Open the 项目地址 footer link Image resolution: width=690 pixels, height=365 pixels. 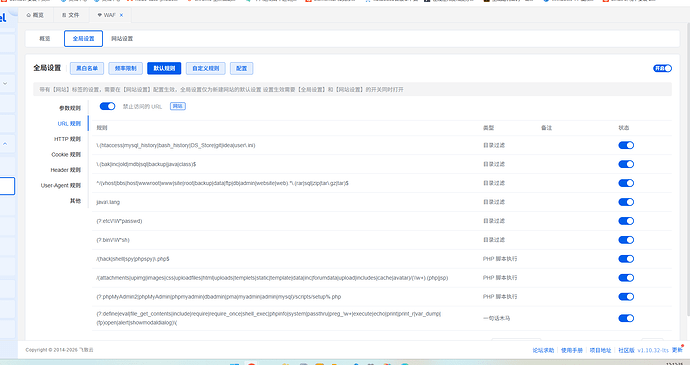coord(600,350)
